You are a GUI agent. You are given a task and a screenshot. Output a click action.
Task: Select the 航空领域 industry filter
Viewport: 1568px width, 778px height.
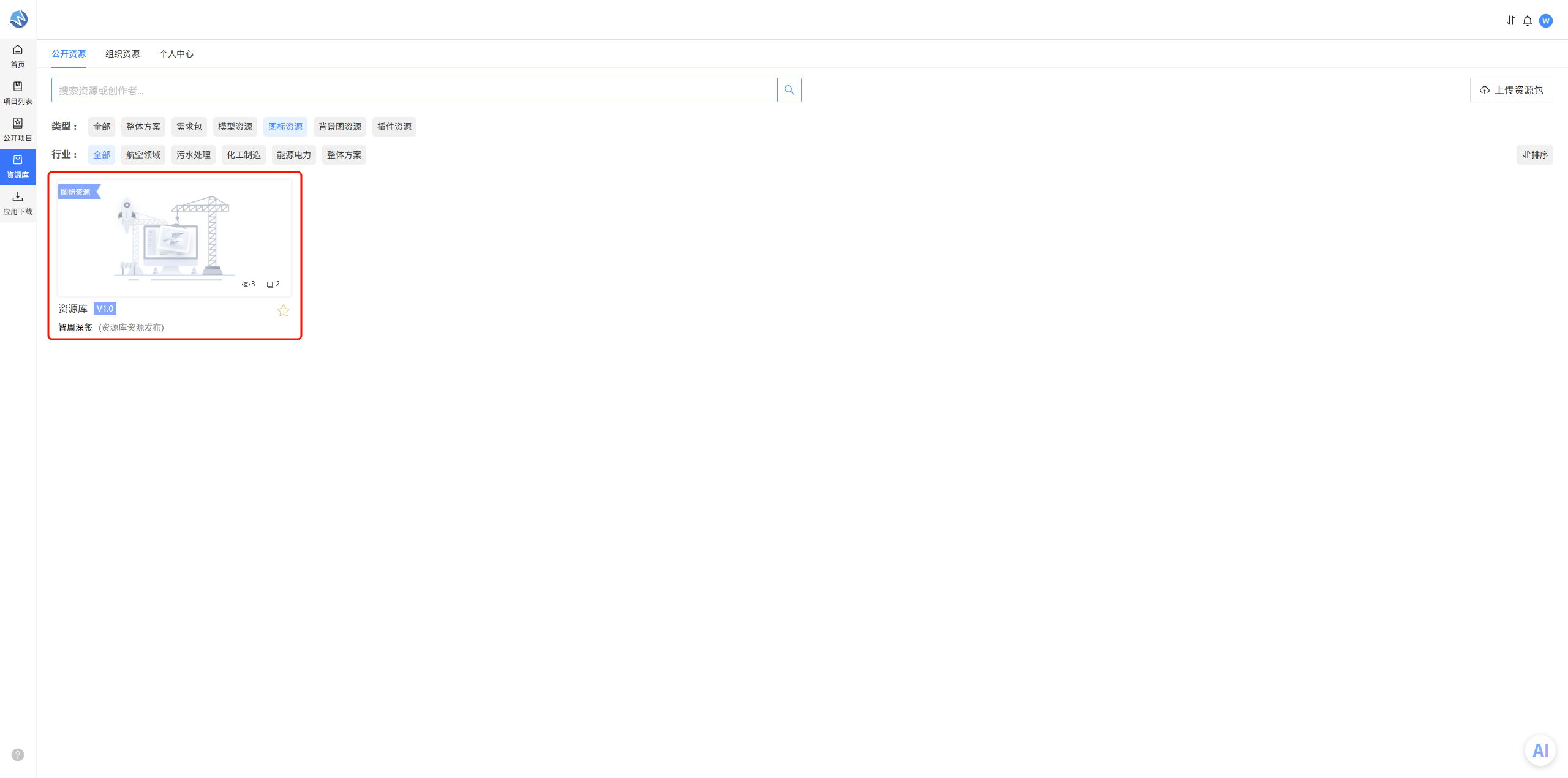(143, 155)
